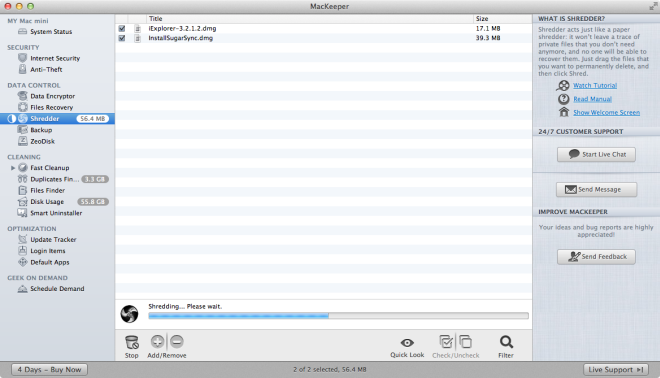660x378 pixels.
Task: Open the Backup sidebar icon
Action: click(x=23, y=130)
